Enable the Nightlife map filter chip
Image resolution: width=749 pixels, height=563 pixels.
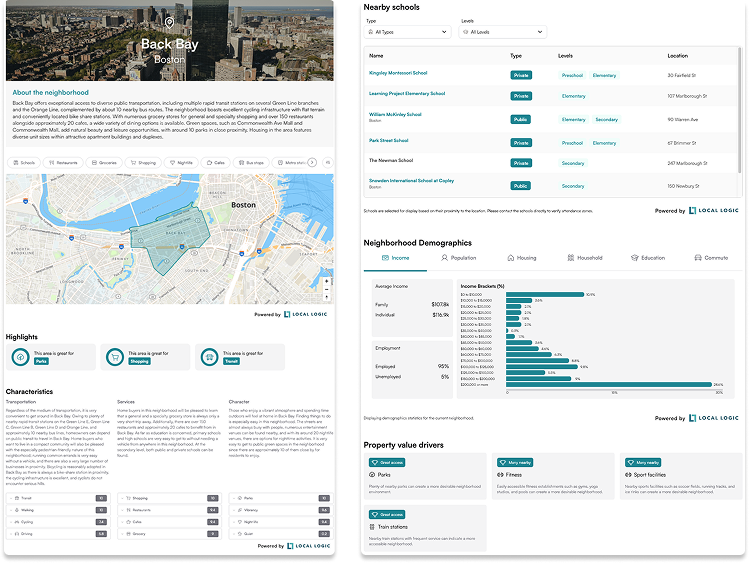(x=181, y=161)
